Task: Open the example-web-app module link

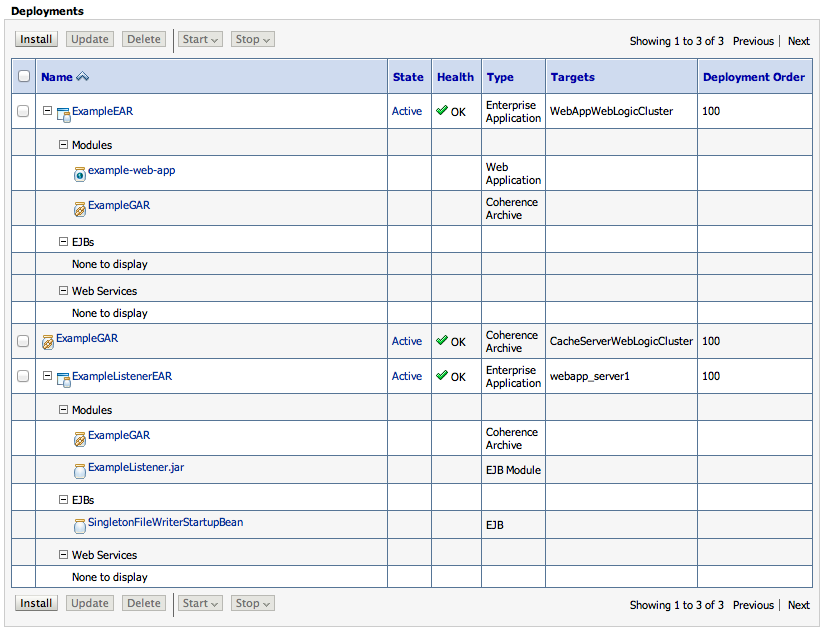Action: tap(132, 171)
